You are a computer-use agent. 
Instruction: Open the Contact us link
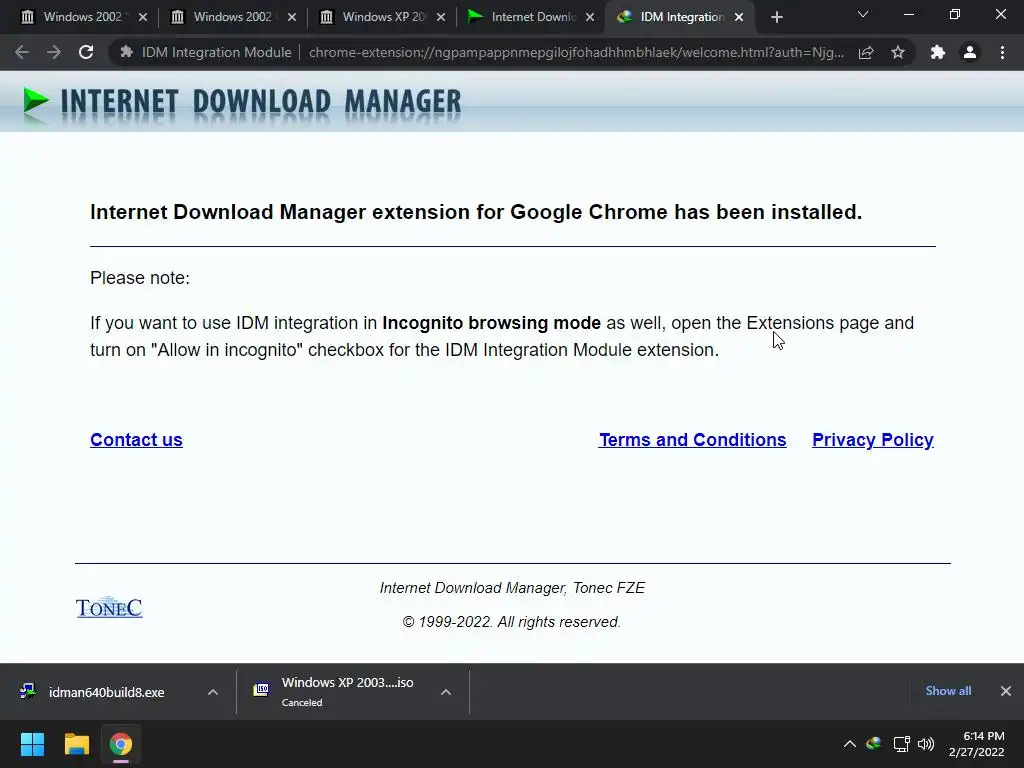(136, 440)
